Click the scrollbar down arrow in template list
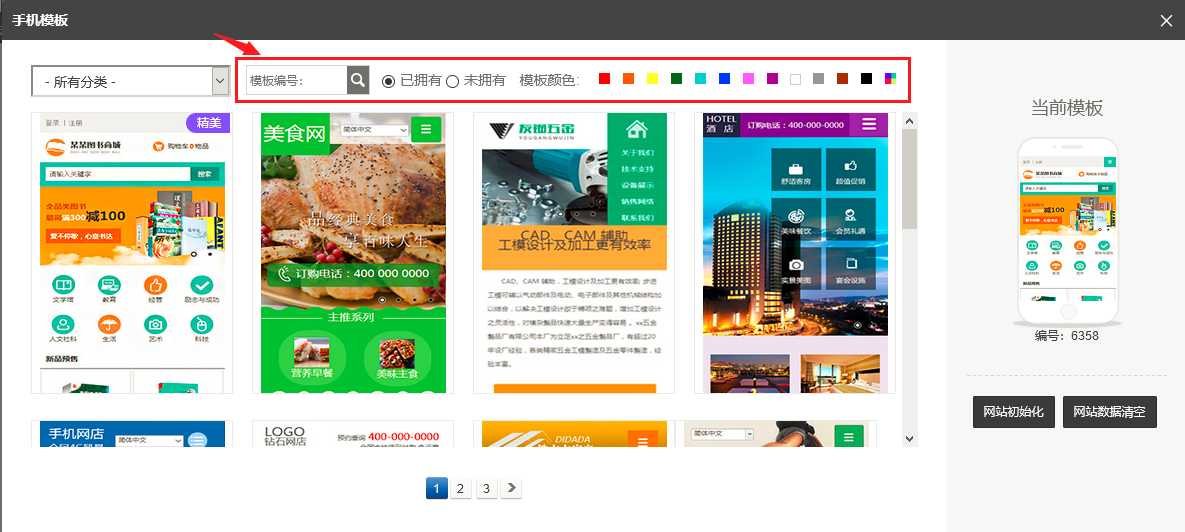Image resolution: width=1185 pixels, height=532 pixels. 909,438
